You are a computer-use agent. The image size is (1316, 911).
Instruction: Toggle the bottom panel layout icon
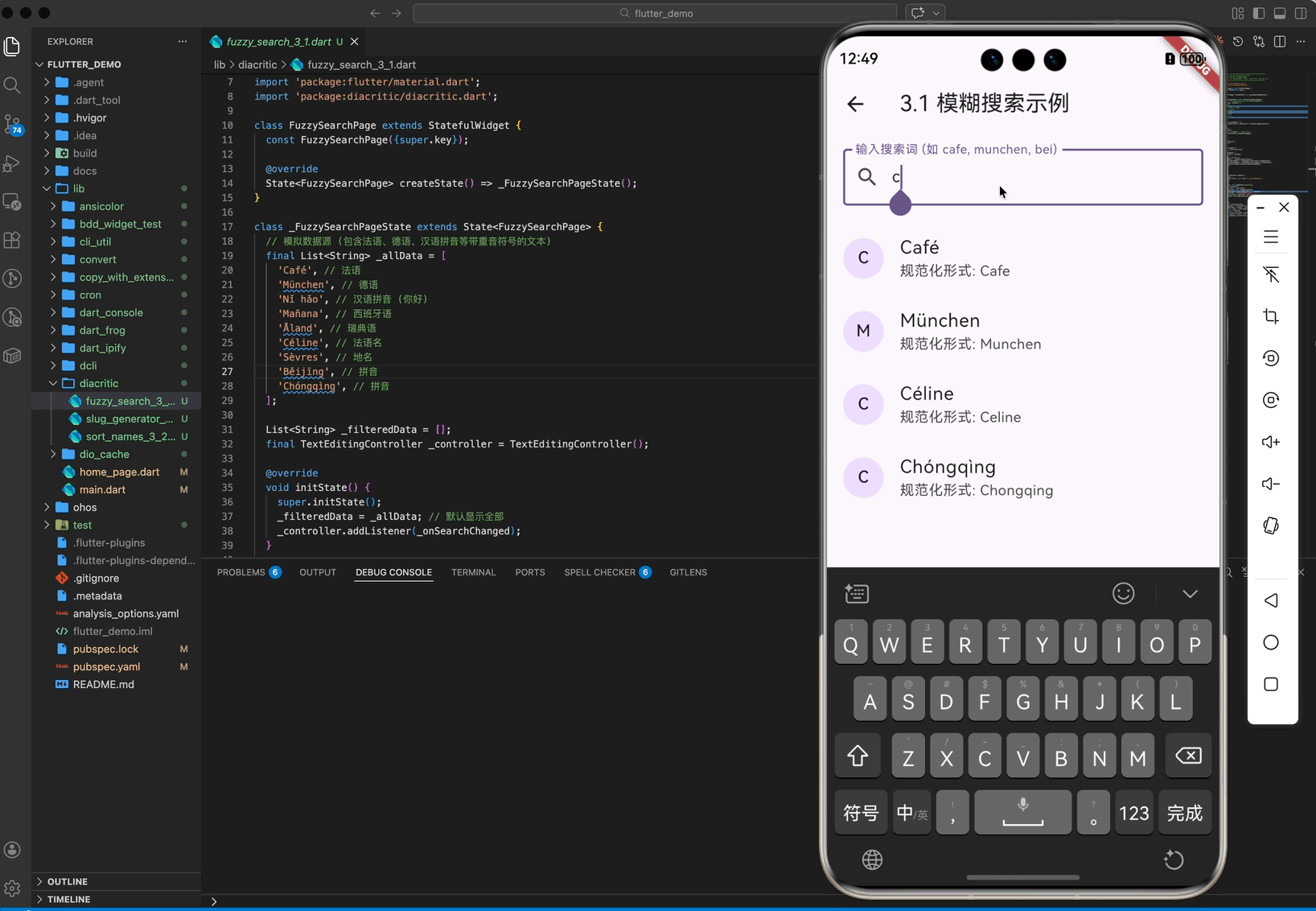coord(1280,13)
